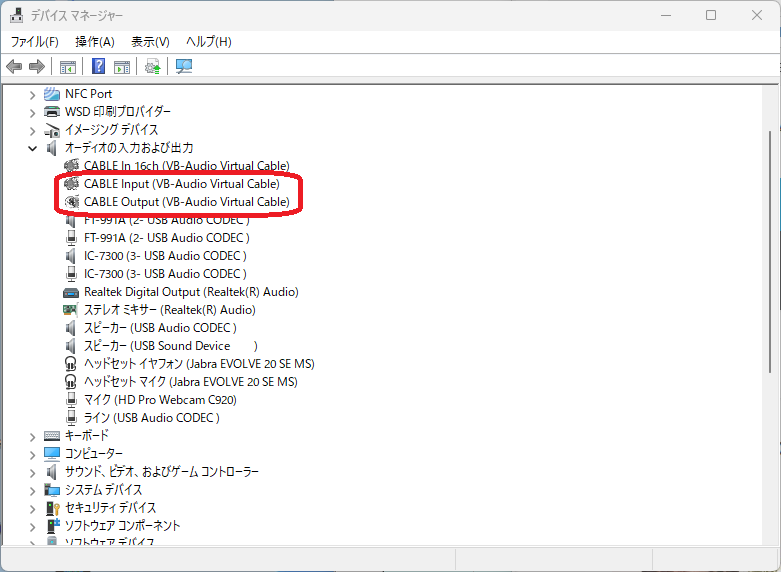Click the コンピューター monitor icon

click(52, 453)
